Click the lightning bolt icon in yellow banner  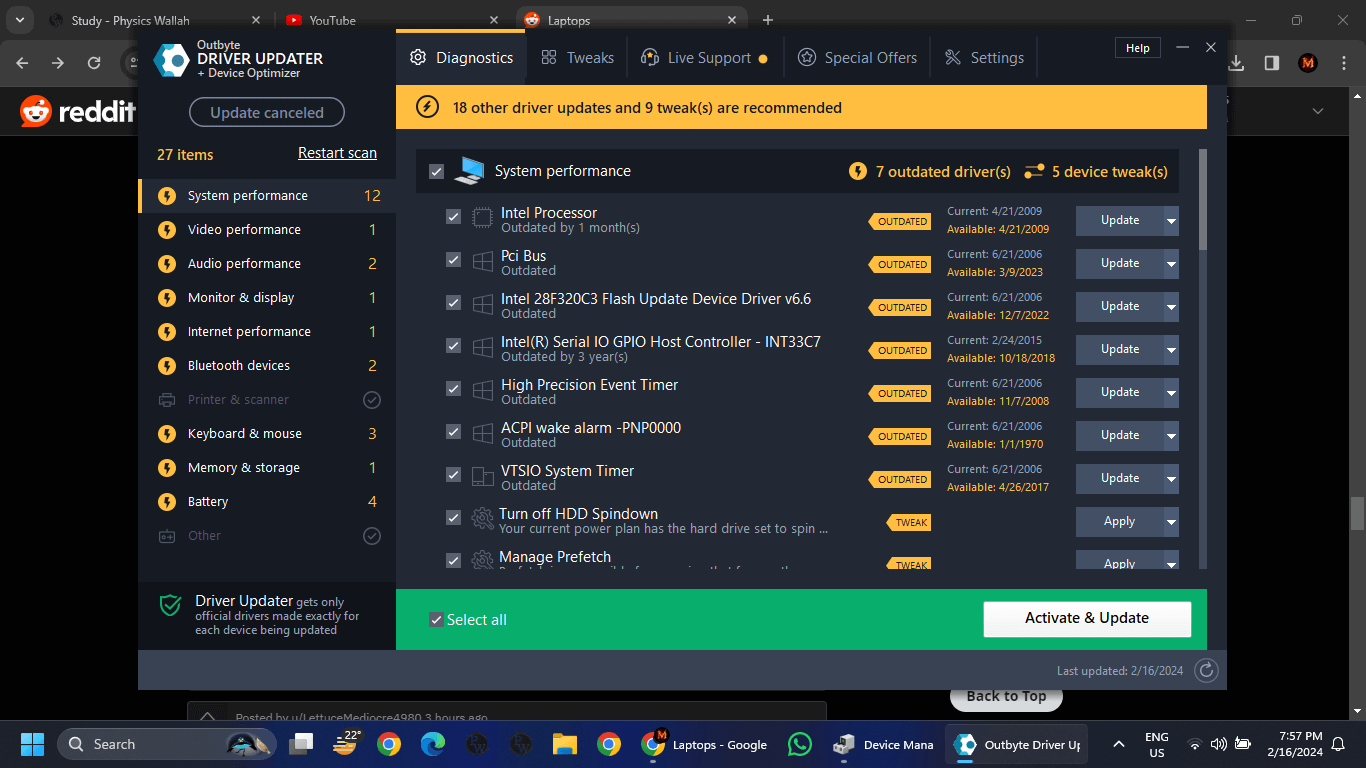click(x=427, y=107)
